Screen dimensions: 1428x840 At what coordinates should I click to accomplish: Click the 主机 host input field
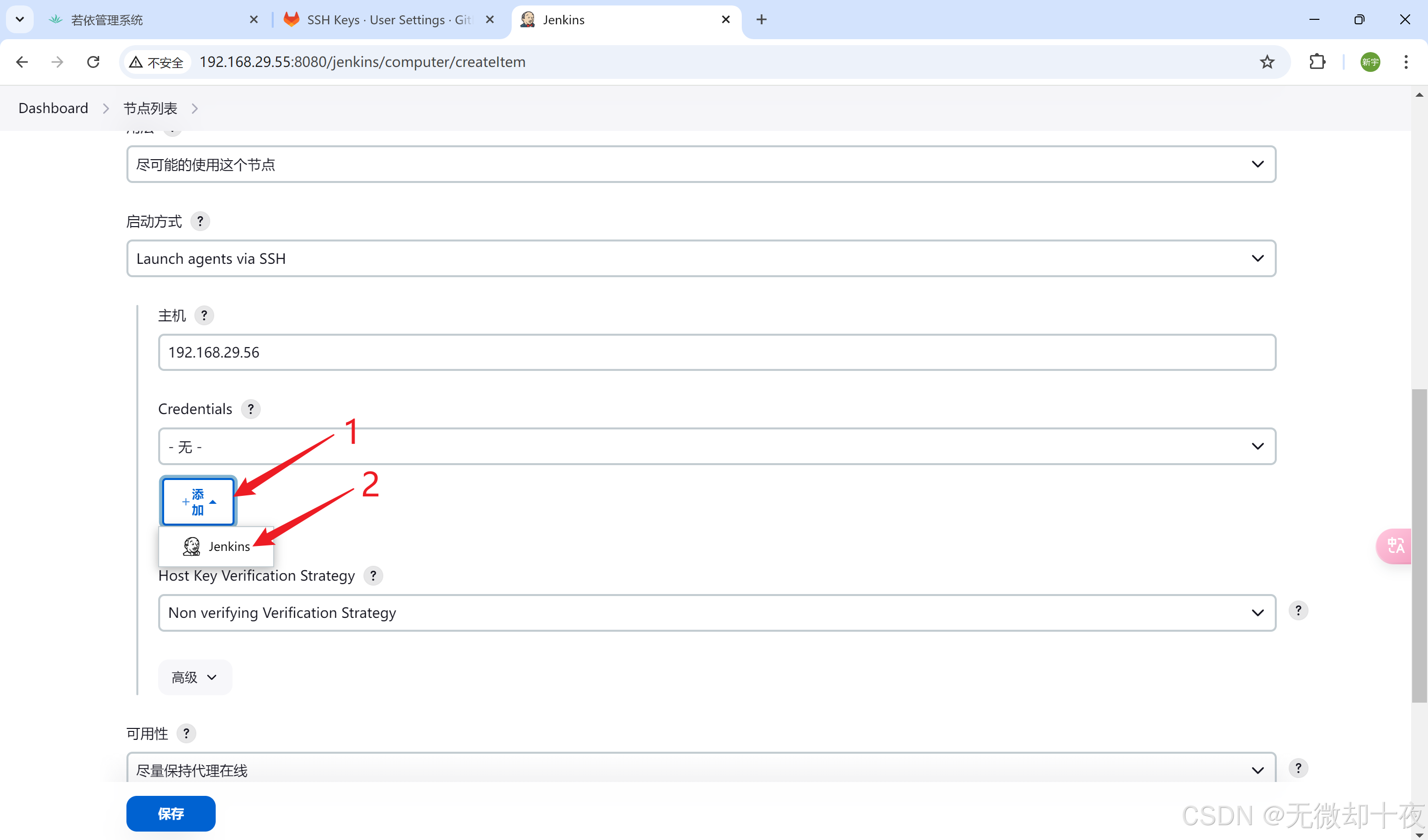[x=716, y=353]
